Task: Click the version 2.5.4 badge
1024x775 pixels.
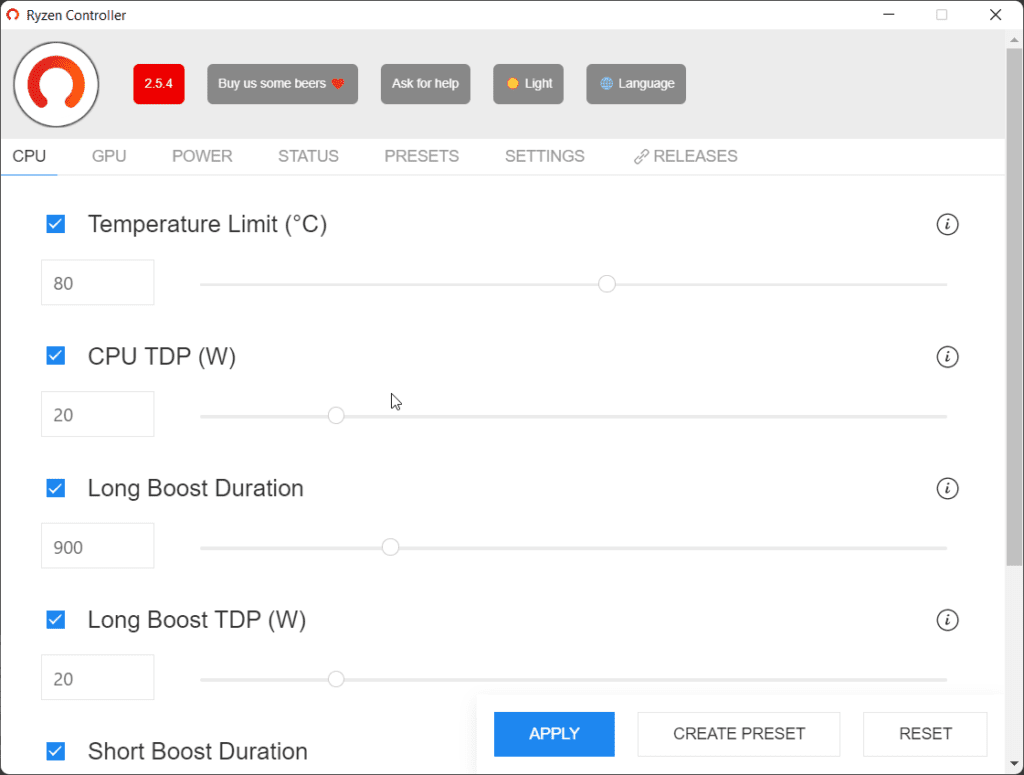Action: point(159,84)
